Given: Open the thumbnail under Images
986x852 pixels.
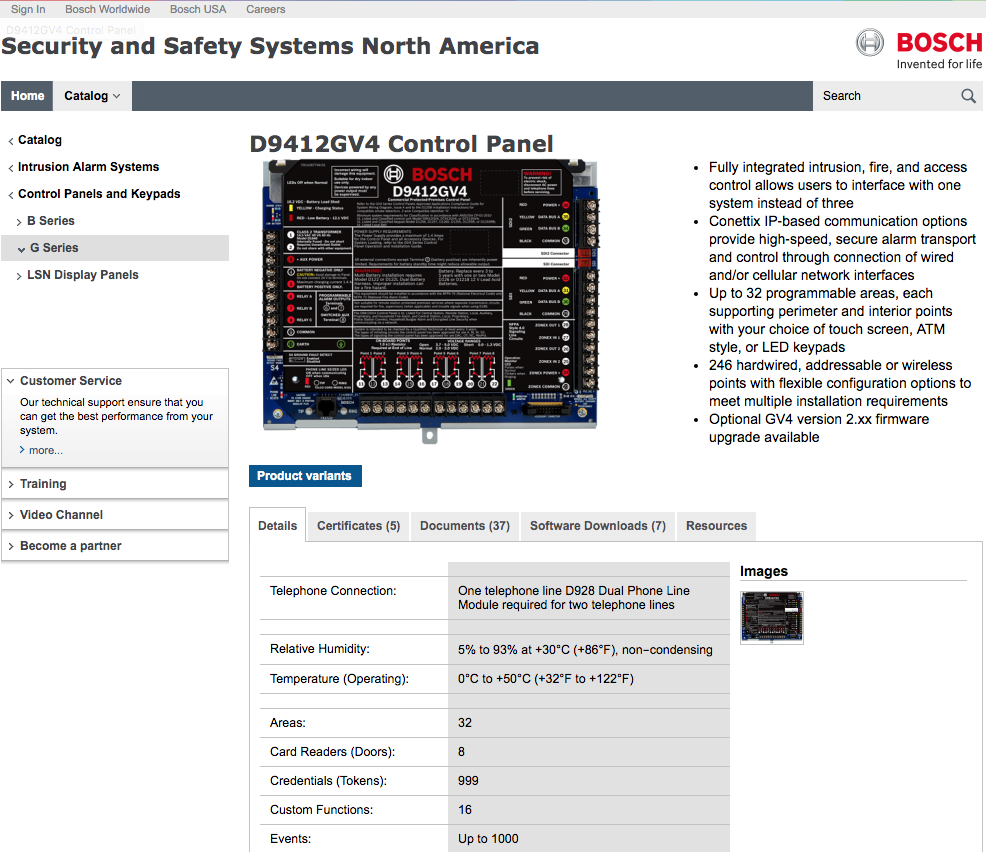Looking at the screenshot, I should [x=772, y=617].
